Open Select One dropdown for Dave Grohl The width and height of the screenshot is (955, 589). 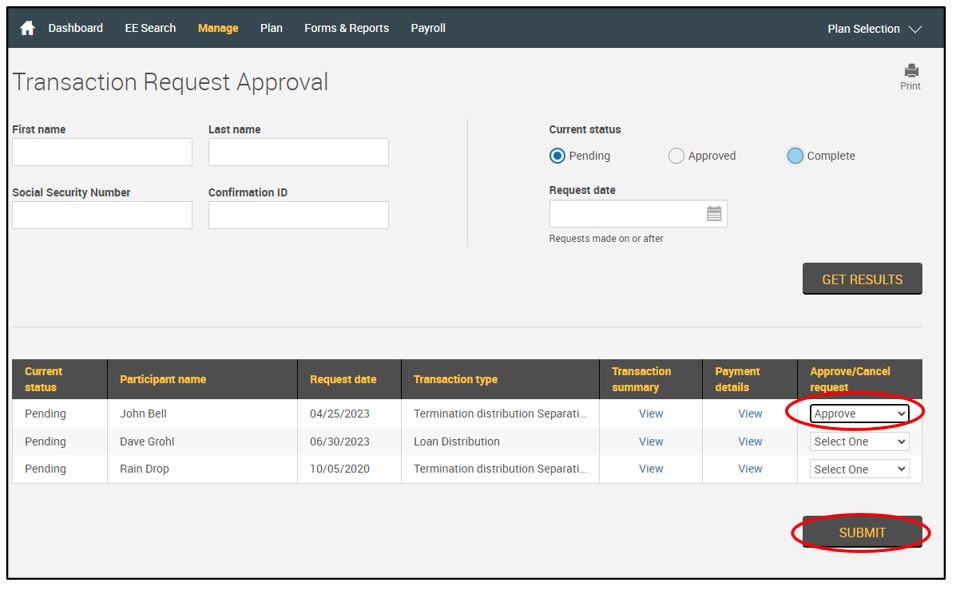point(859,442)
